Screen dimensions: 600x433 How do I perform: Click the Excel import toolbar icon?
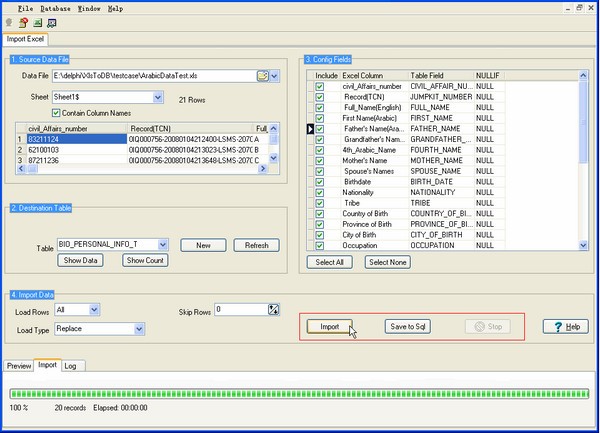pos(37,21)
